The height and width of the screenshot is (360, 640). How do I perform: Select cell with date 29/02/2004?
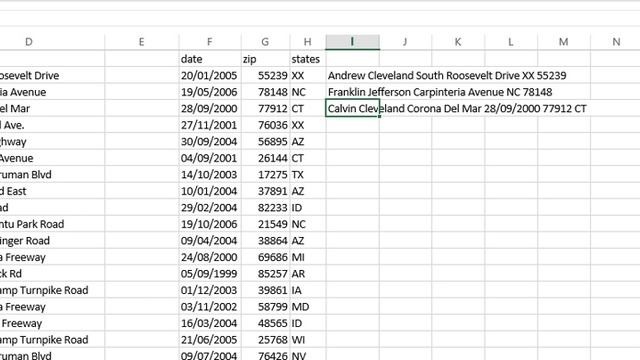point(210,207)
